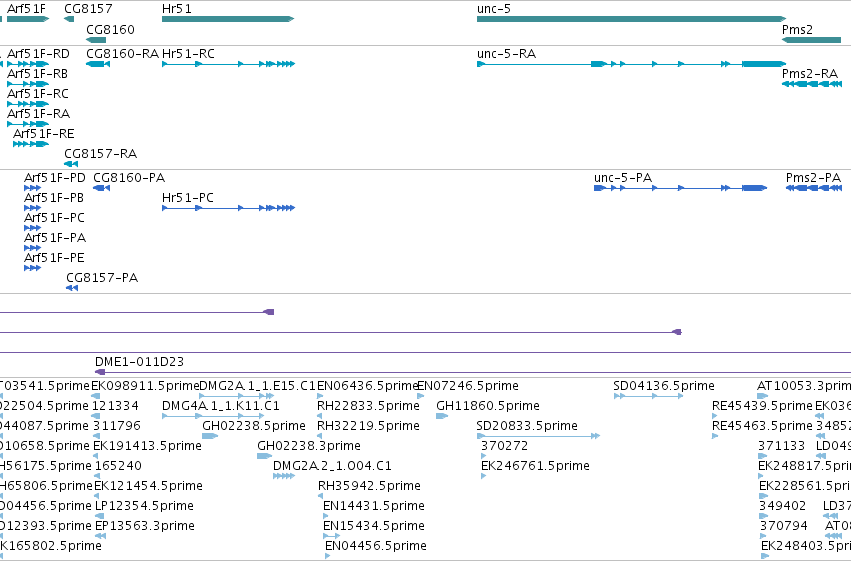851x561 pixels.
Task: Open EST SD04136.5prime
Action: click(x=664, y=386)
